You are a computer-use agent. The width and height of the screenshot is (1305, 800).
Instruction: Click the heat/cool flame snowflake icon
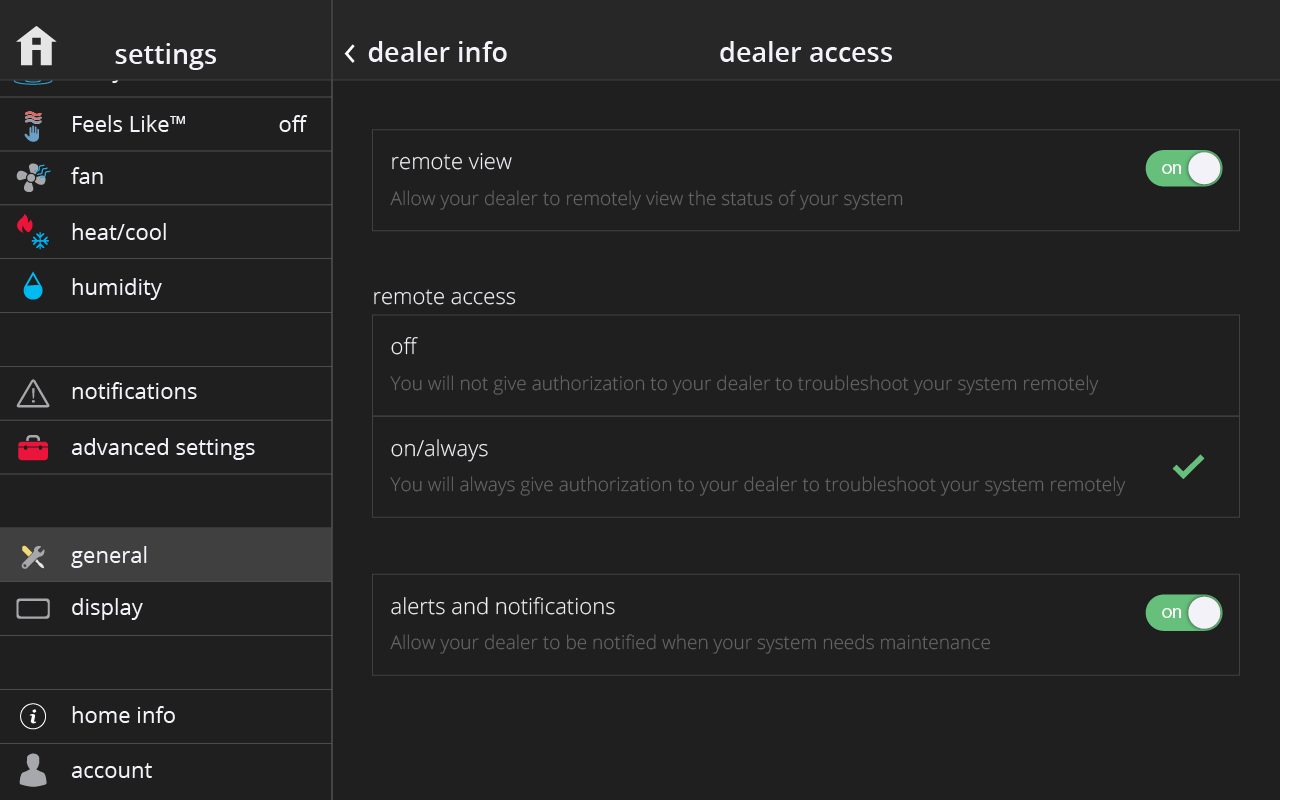pos(33,232)
